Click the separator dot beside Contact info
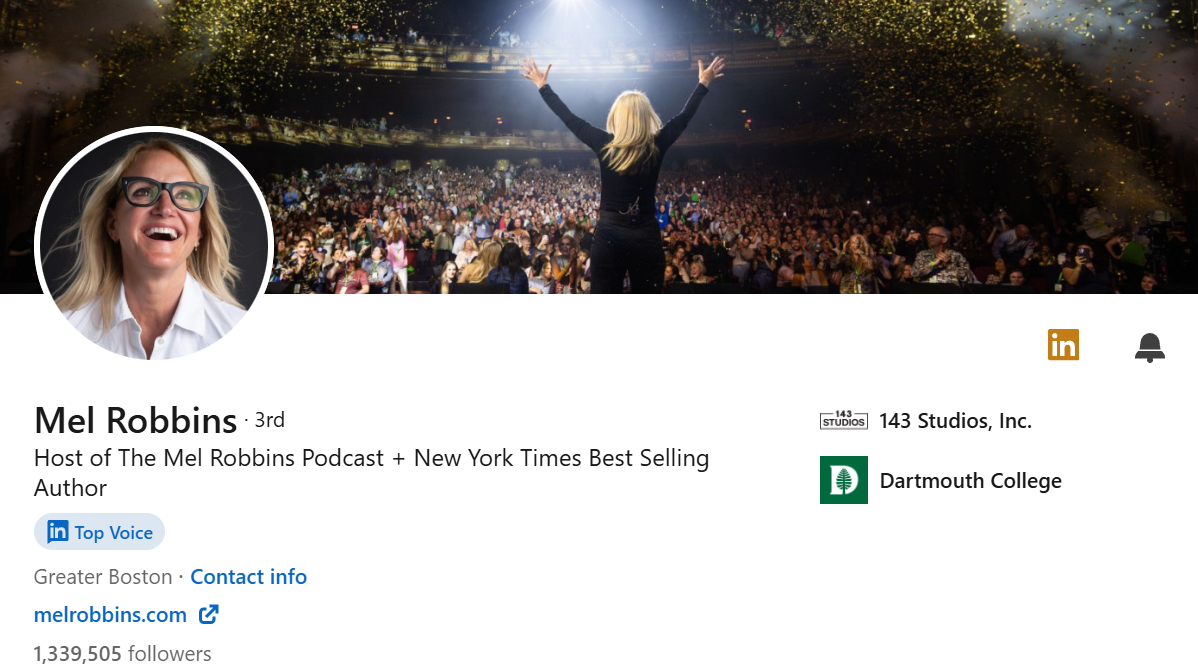The image size is (1198, 672). click(180, 577)
